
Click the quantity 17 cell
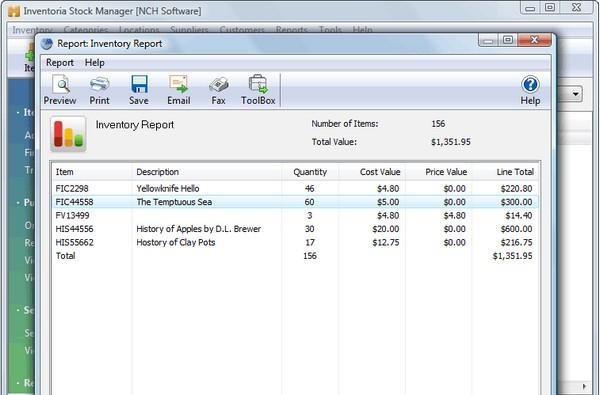point(310,242)
